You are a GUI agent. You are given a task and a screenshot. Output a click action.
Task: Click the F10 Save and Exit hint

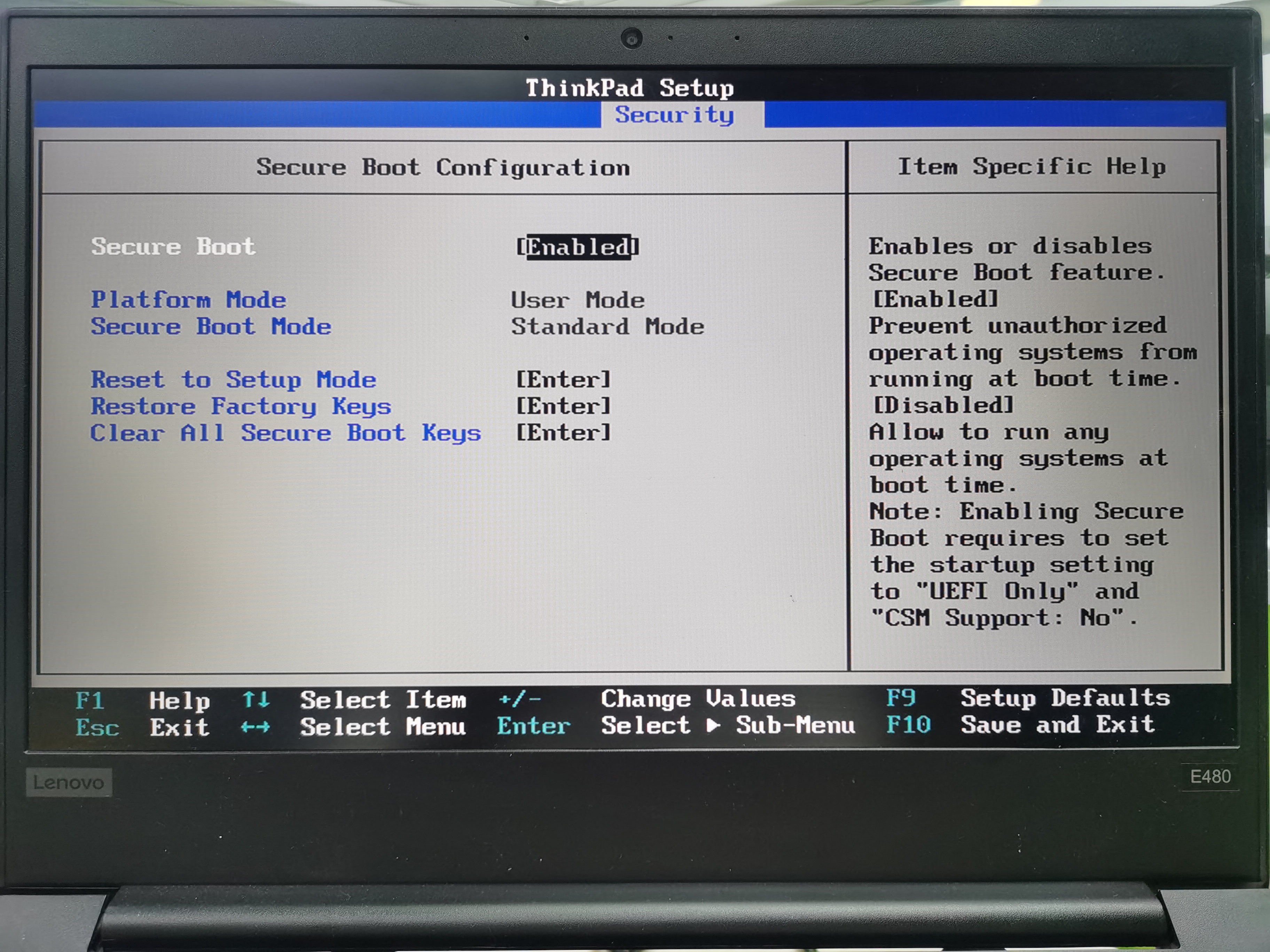[1020, 725]
